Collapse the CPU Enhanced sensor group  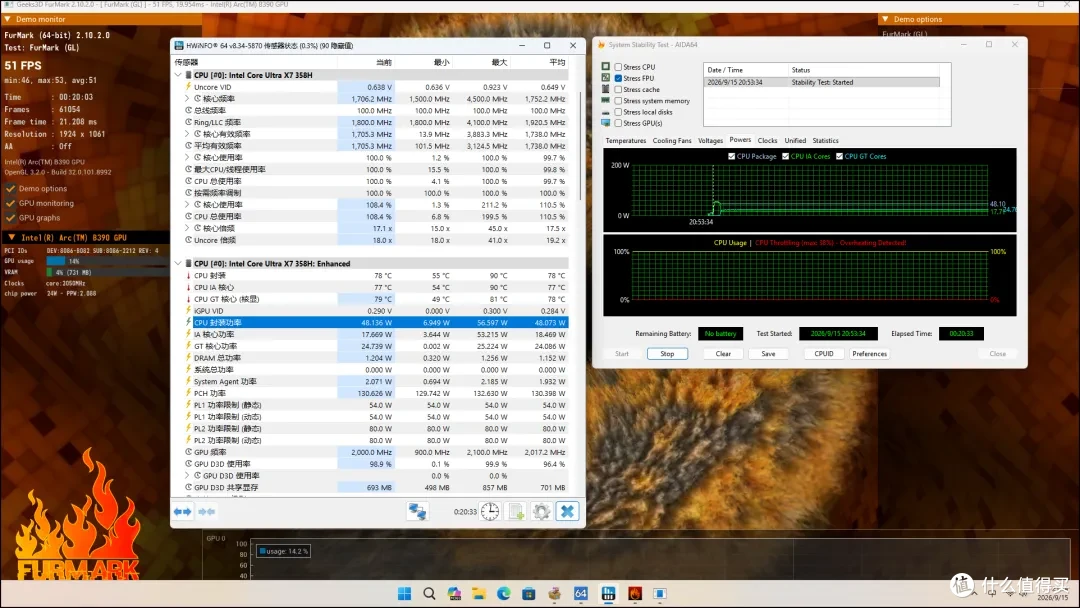pos(178,264)
